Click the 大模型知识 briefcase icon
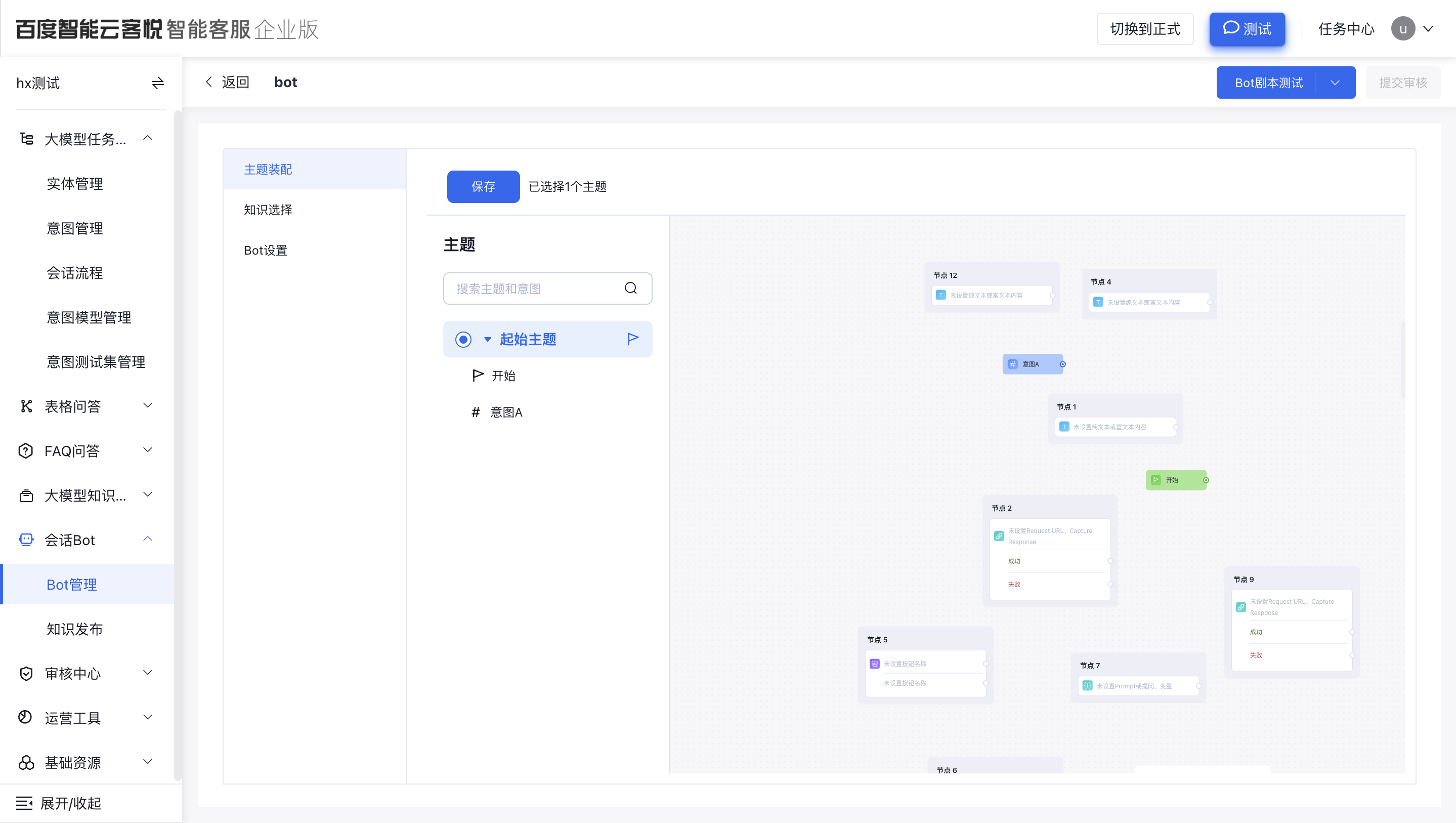 (26, 496)
